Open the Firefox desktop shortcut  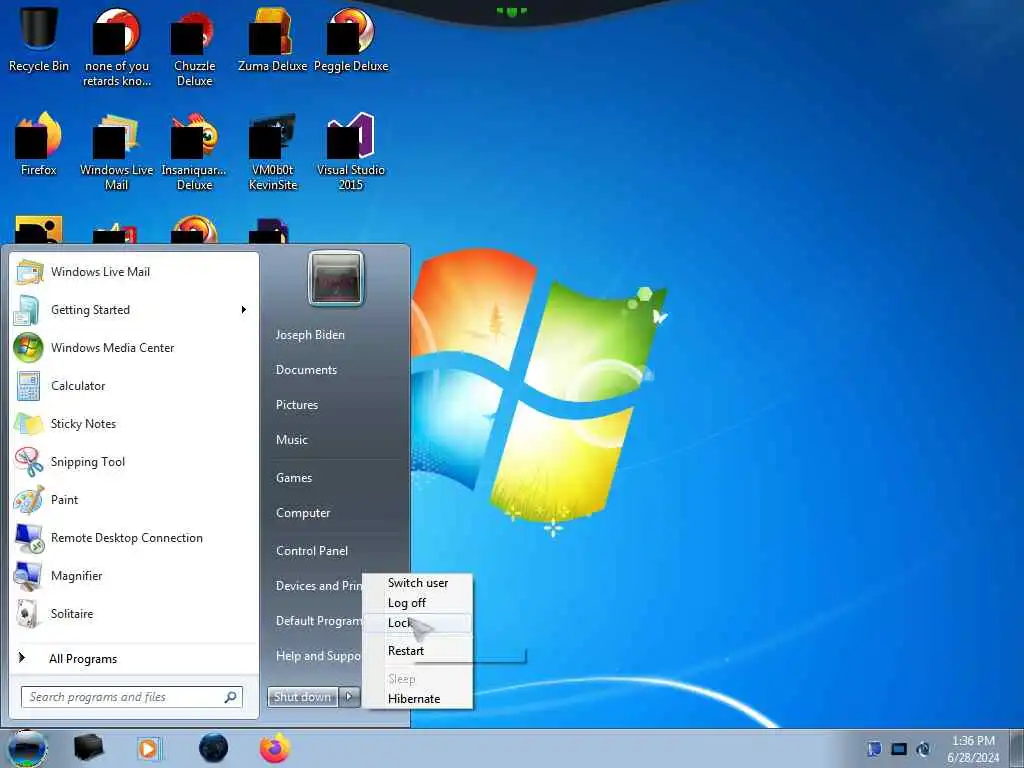click(x=39, y=144)
